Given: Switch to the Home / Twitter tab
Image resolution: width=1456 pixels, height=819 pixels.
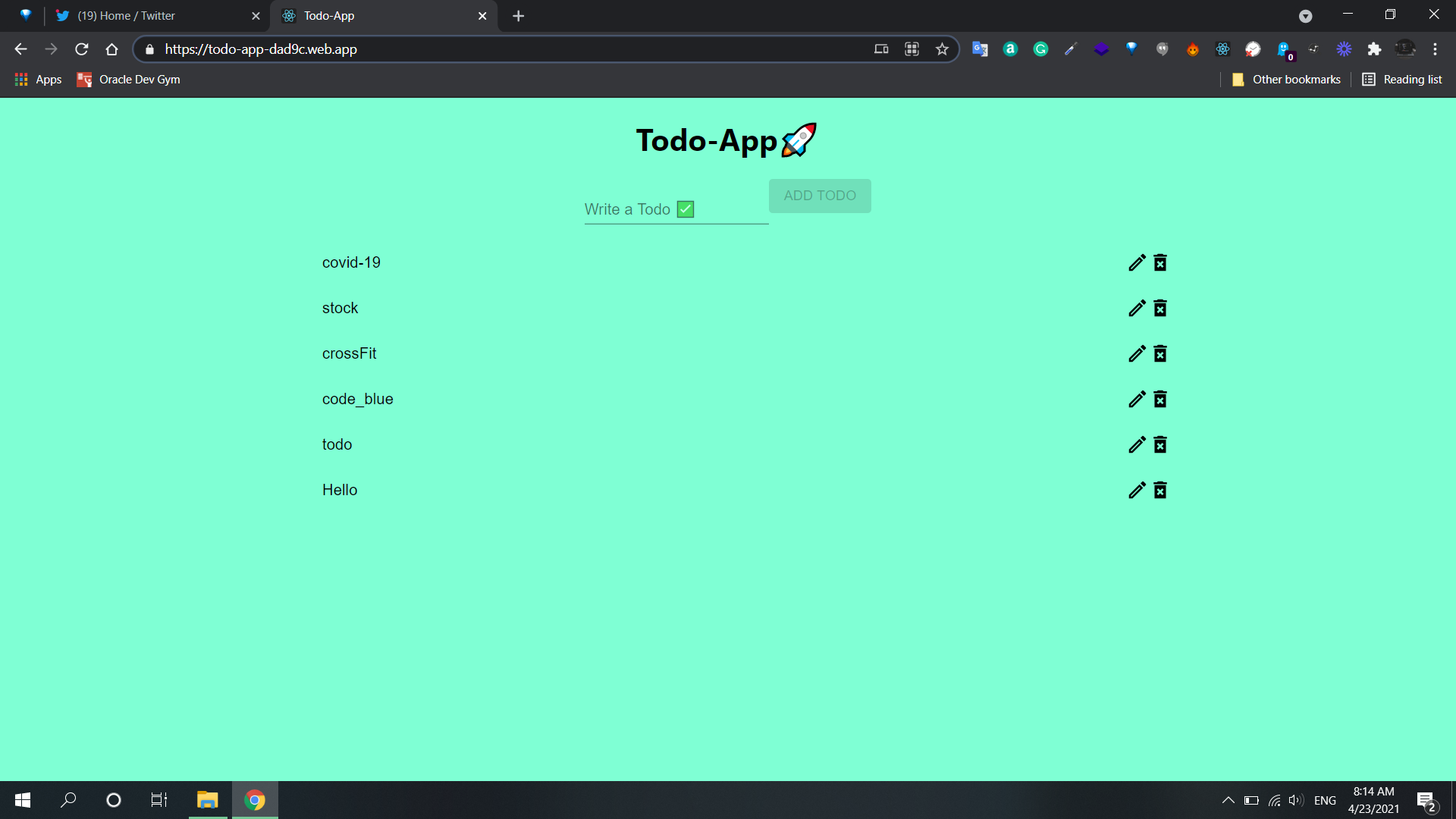Looking at the screenshot, I should click(x=152, y=16).
